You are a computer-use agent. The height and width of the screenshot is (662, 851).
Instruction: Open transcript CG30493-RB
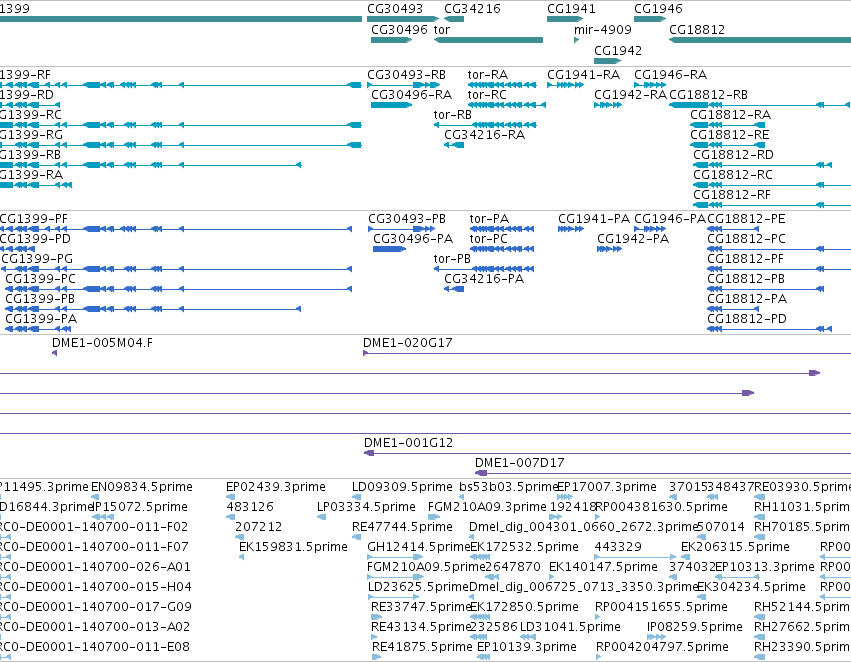407,75
